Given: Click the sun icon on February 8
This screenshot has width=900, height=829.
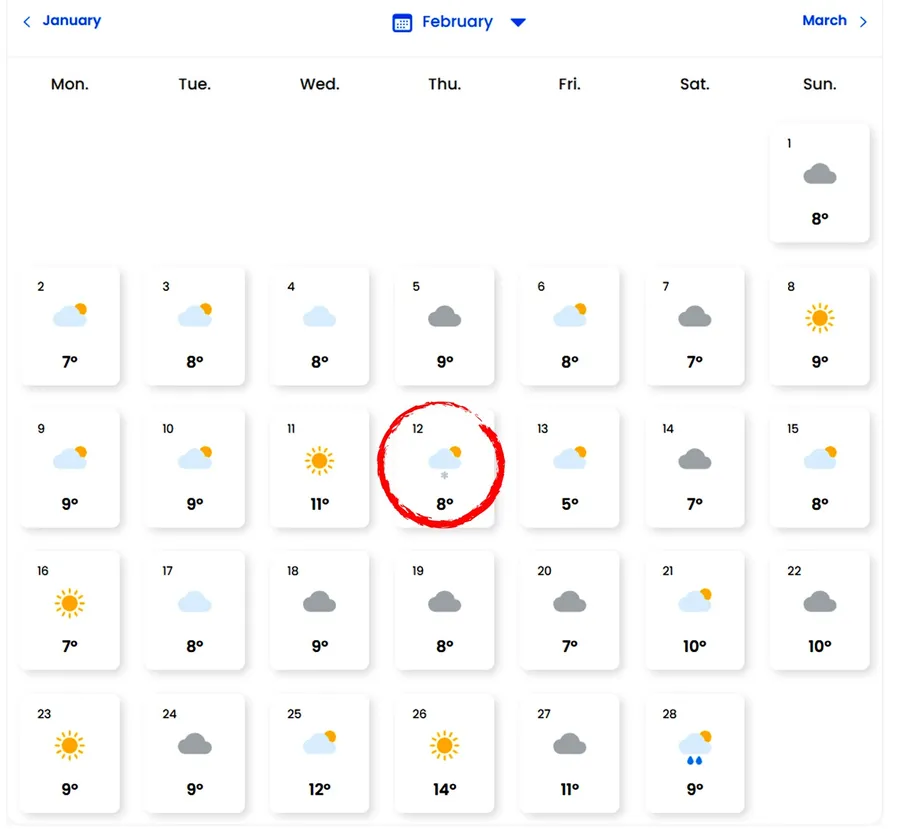Looking at the screenshot, I should click(x=819, y=318).
